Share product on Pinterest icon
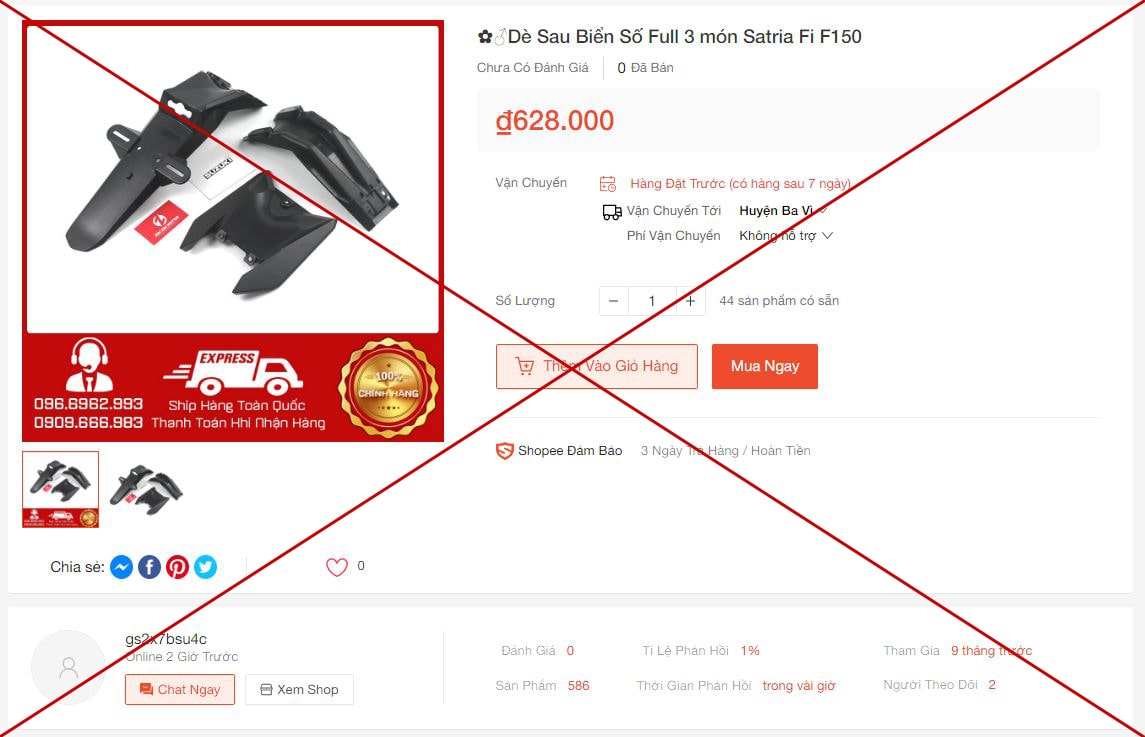Viewport: 1145px width, 737px height. [177, 567]
